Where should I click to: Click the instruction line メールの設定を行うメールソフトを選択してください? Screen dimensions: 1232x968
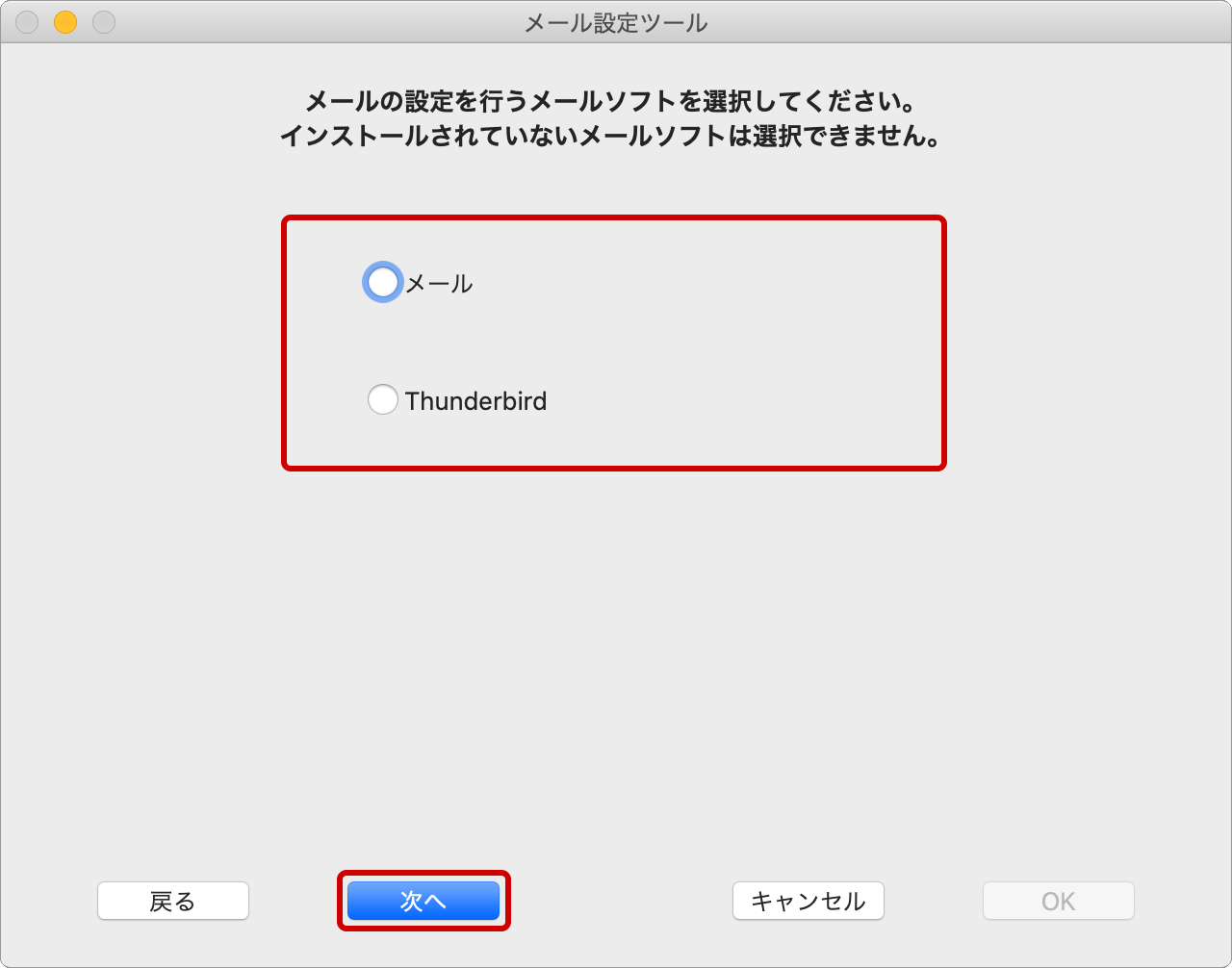pyautogui.click(x=609, y=101)
